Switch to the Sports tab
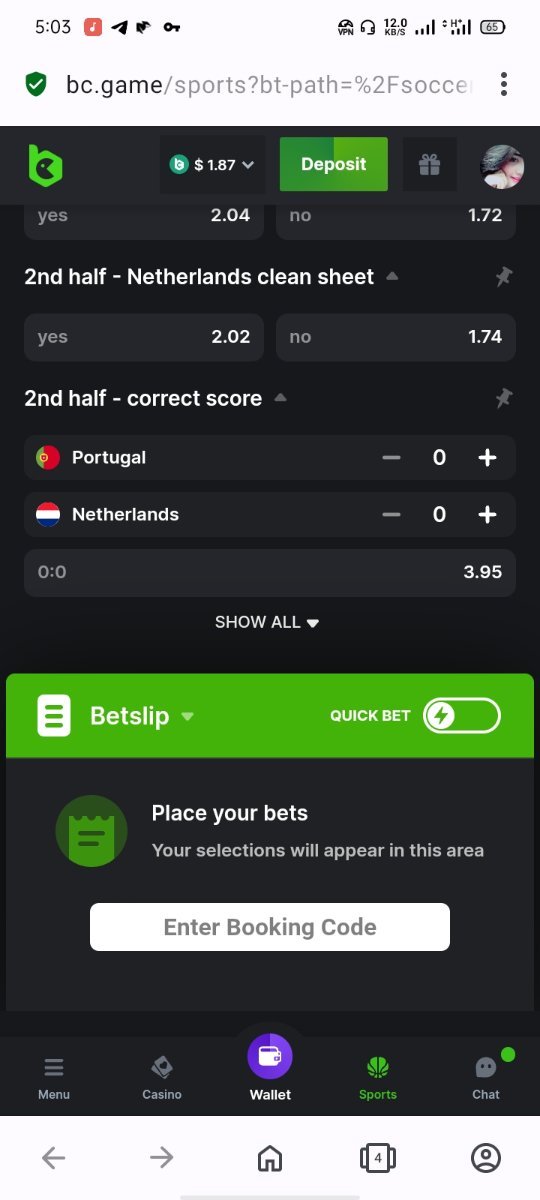 [378, 1077]
